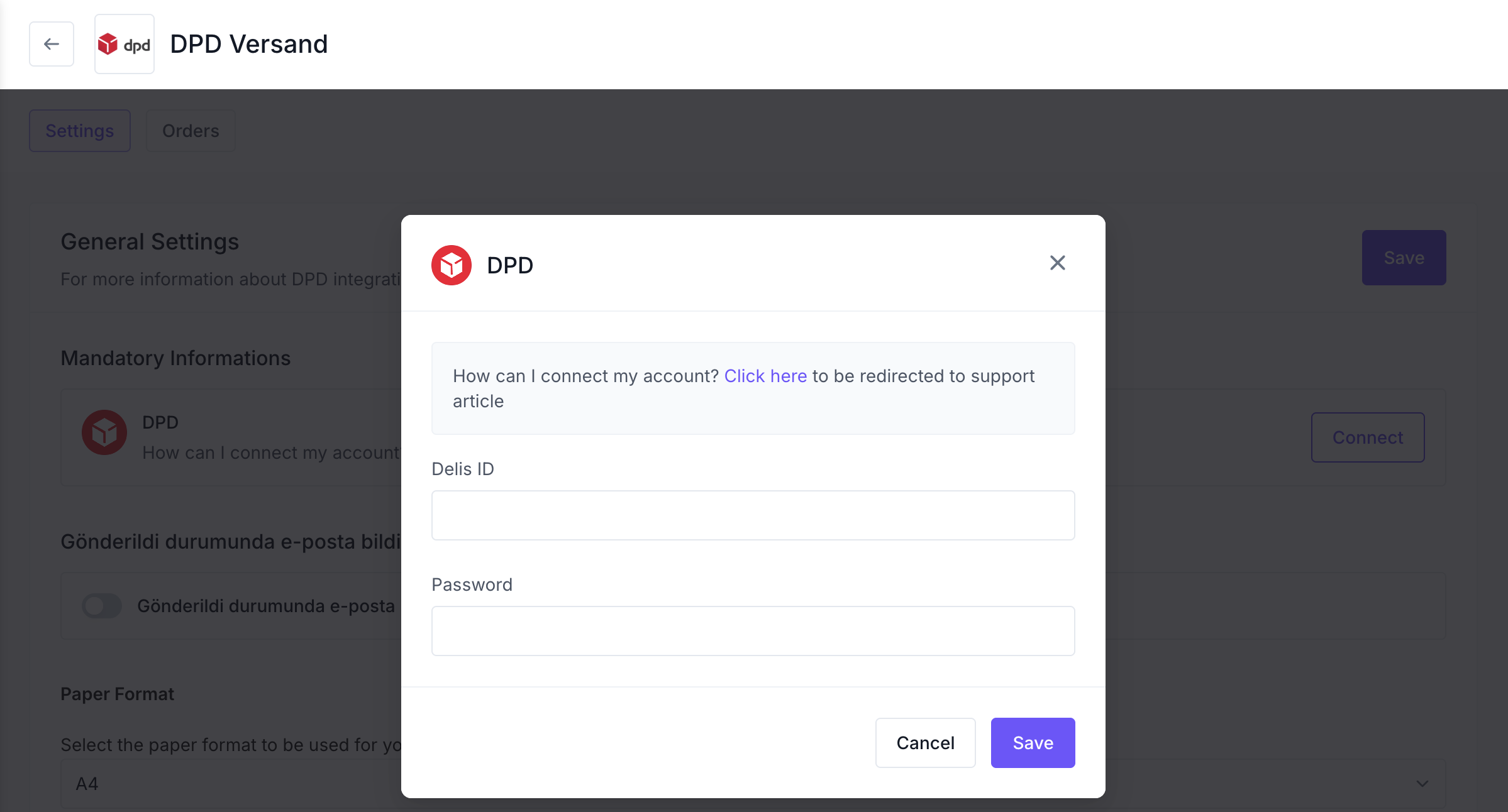Click the paper format dropdown chevron

[1422, 784]
